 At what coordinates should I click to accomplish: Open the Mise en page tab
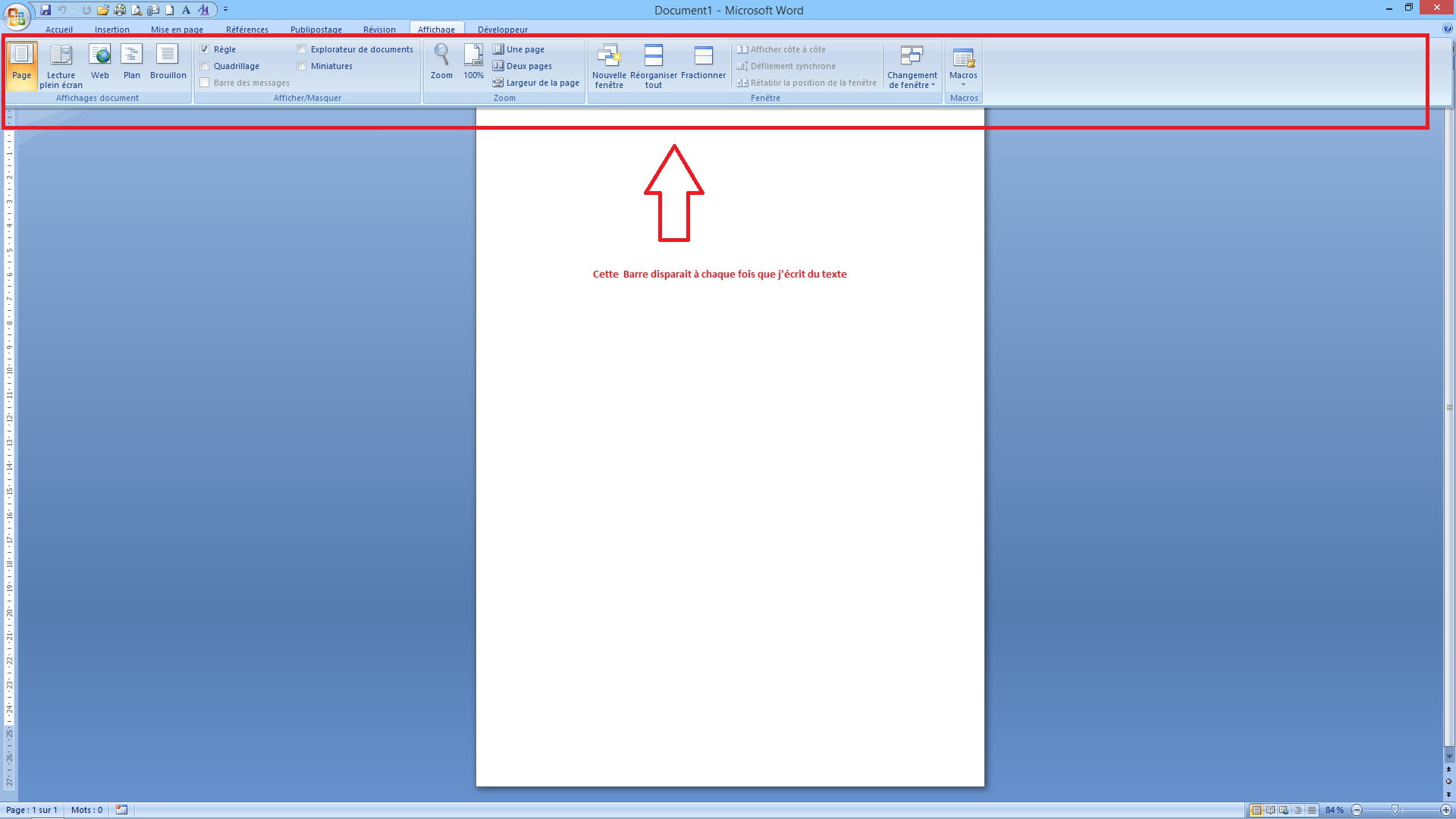coord(177,30)
